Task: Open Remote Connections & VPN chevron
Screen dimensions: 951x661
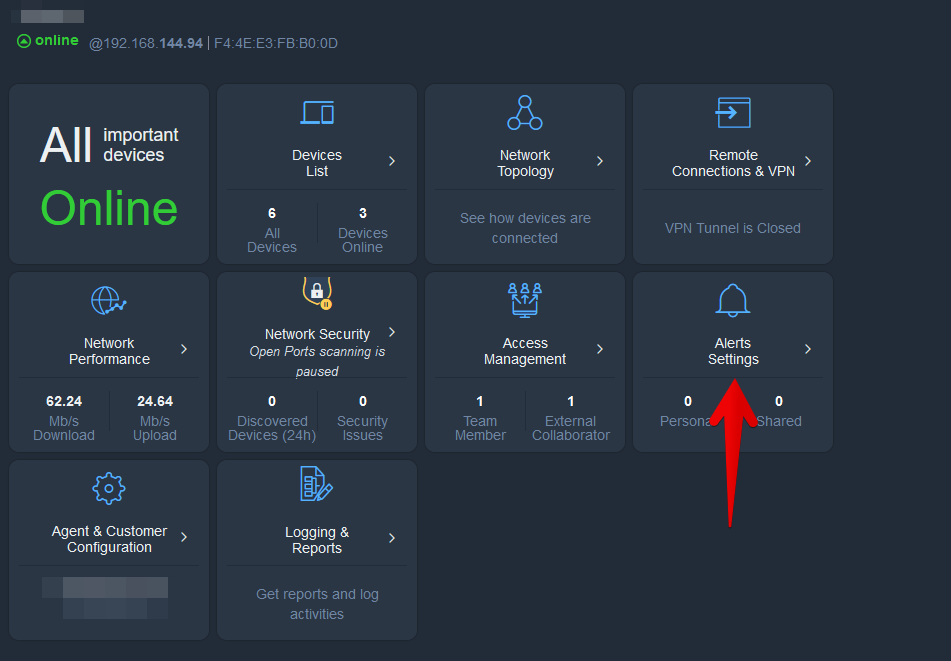Action: pyautogui.click(x=808, y=162)
